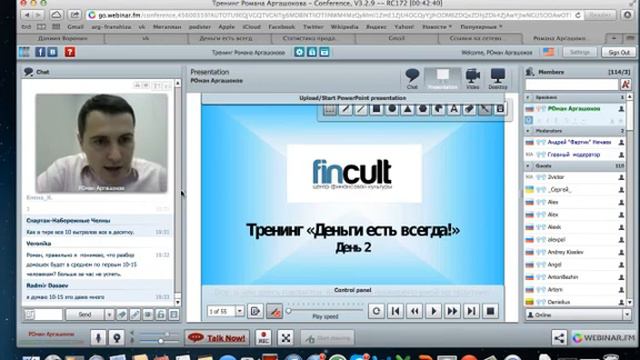Click the slide notes icon in control panel

(255, 311)
